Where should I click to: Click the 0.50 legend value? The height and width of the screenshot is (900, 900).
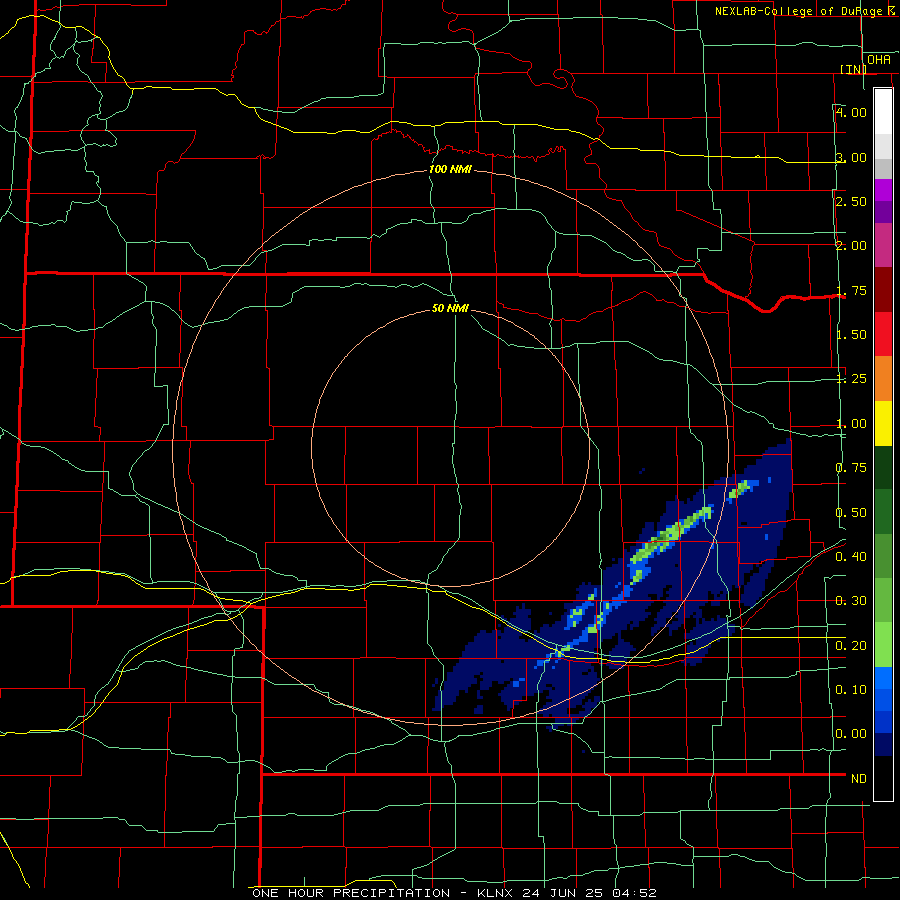click(851, 512)
